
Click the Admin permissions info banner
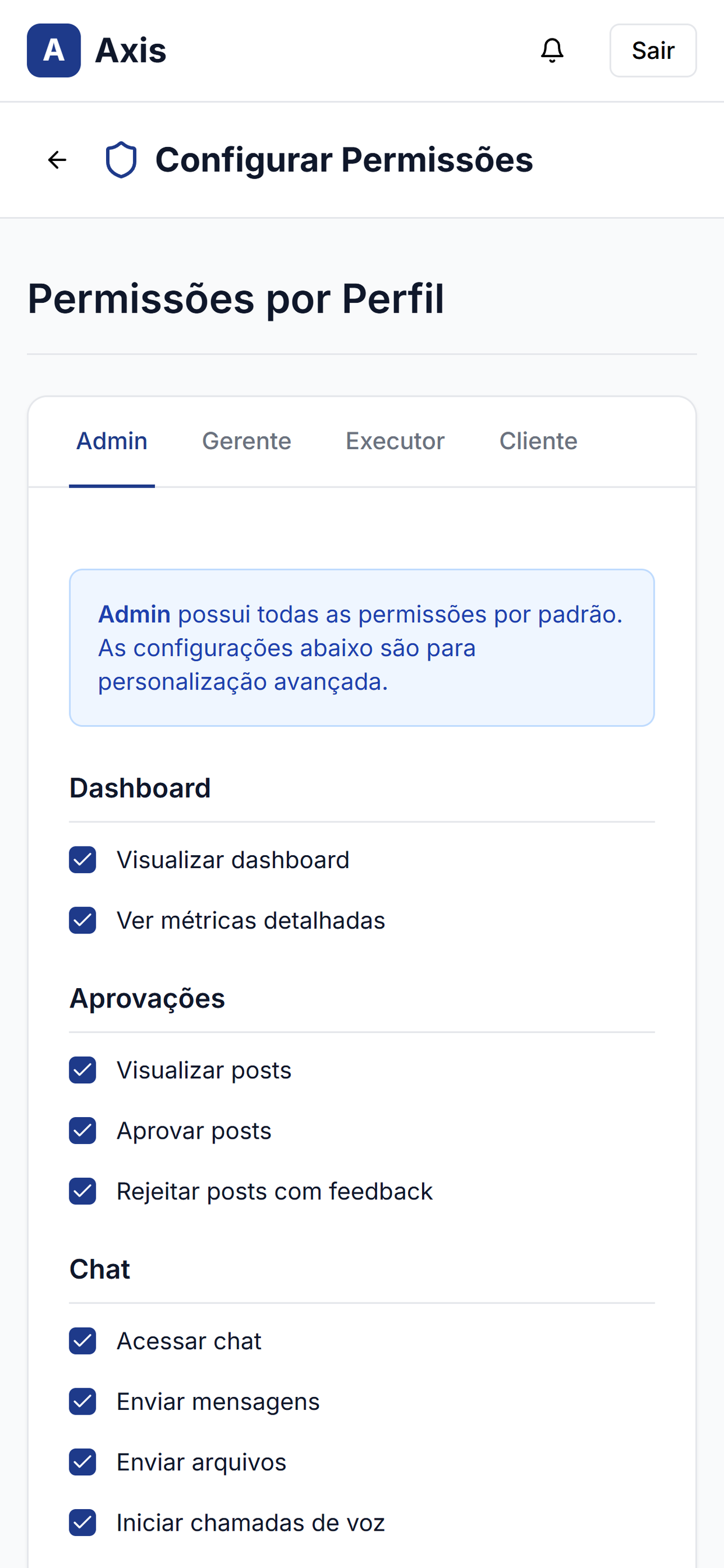362,647
